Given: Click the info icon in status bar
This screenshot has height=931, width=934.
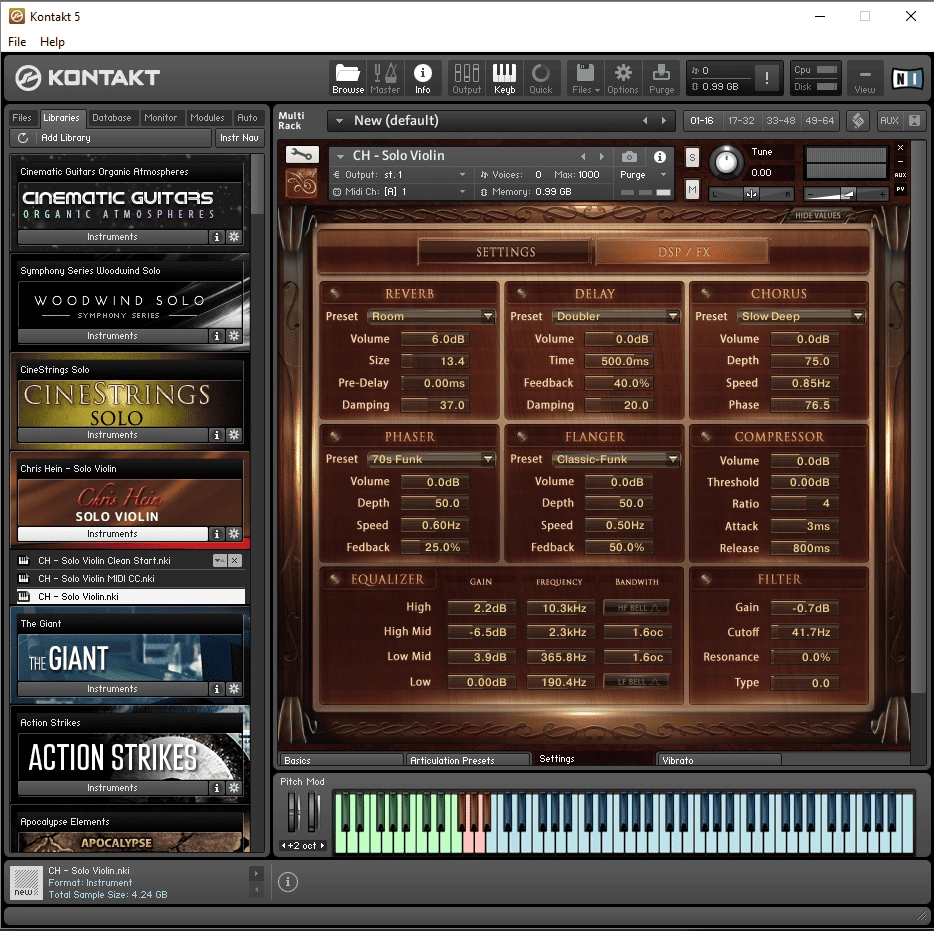Looking at the screenshot, I should 288,882.
